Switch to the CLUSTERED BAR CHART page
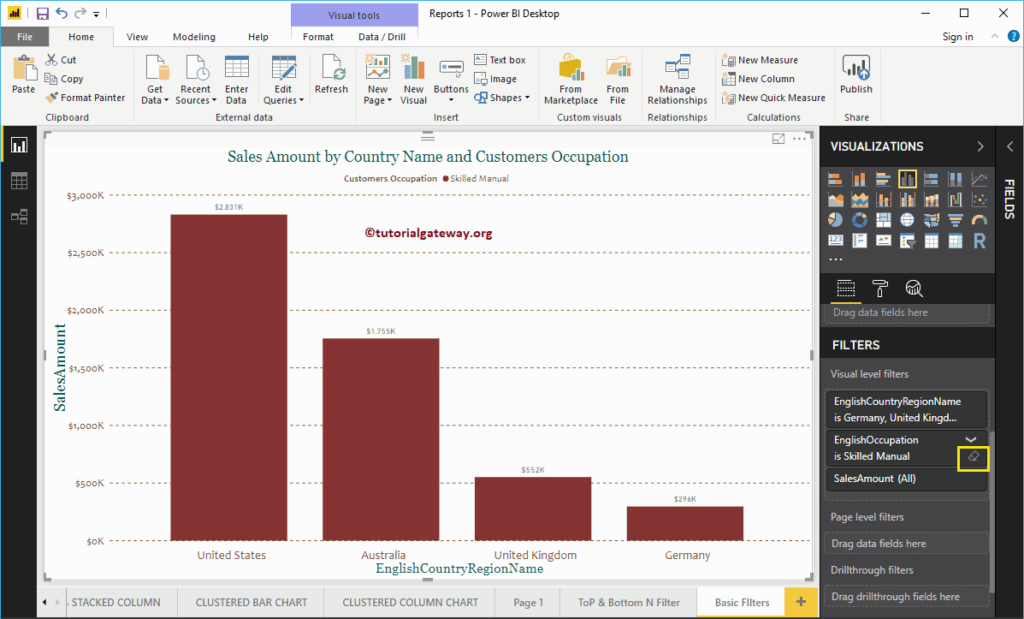 [251, 603]
